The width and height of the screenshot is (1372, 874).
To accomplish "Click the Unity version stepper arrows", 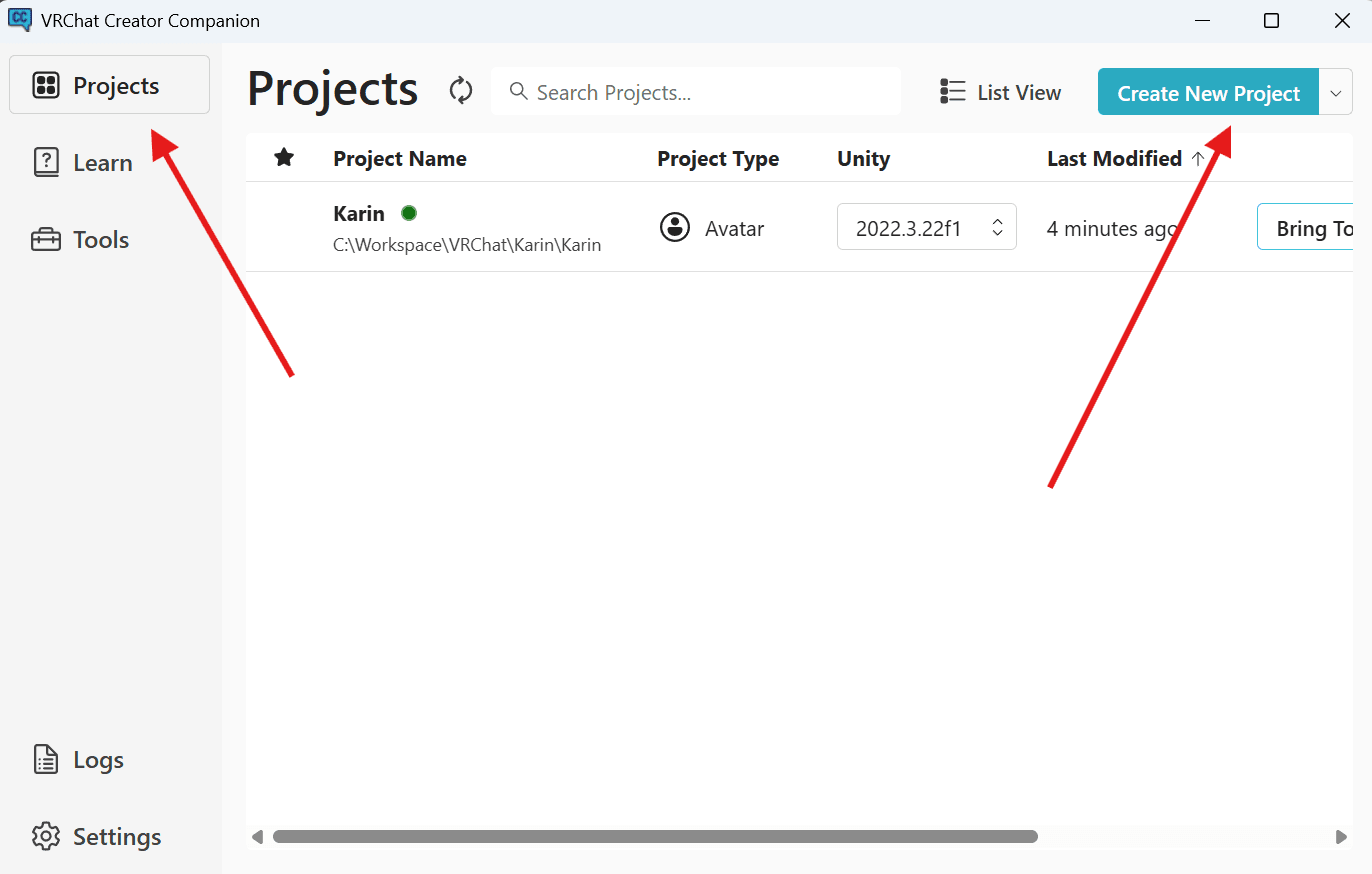I will tap(997, 227).
